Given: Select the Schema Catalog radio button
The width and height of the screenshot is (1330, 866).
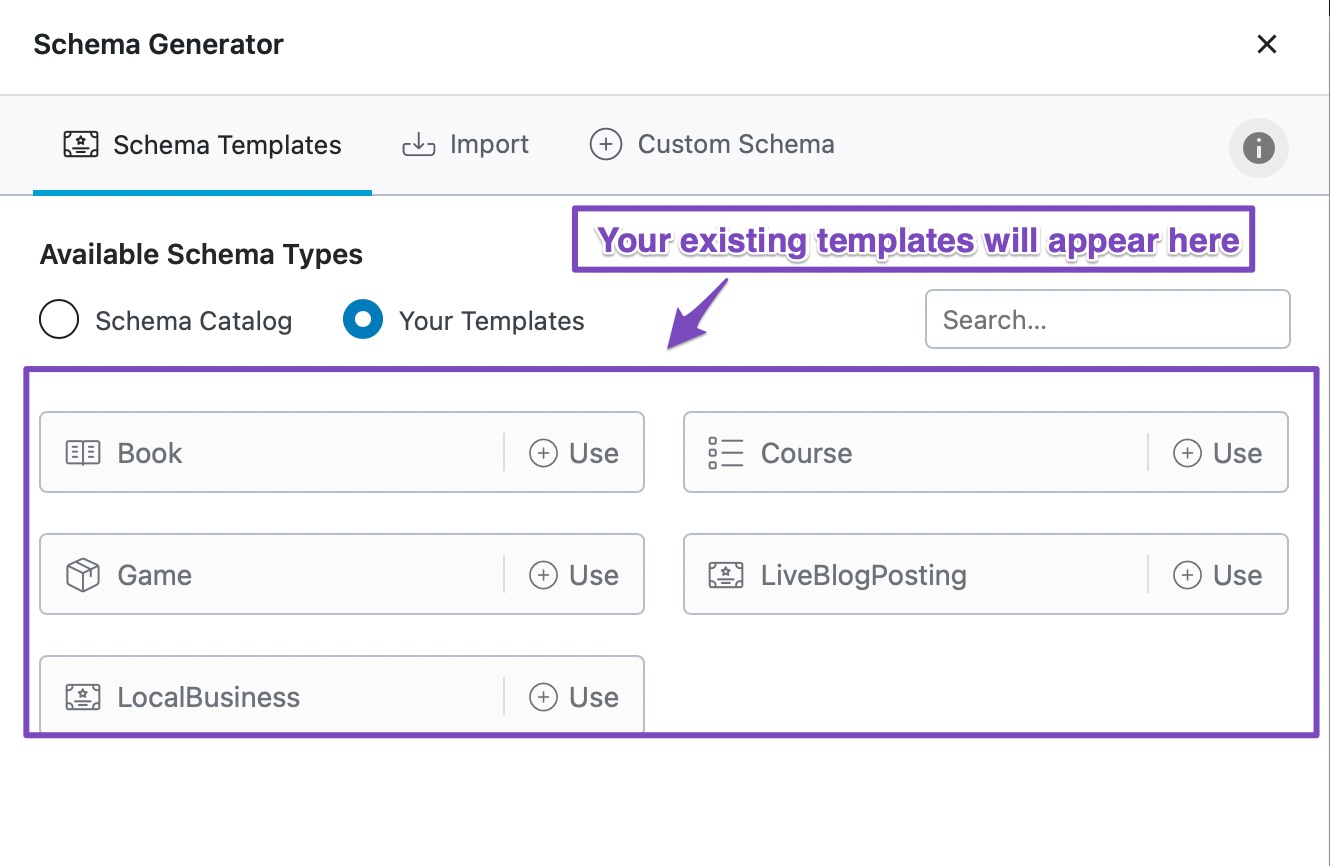Looking at the screenshot, I should (59, 320).
